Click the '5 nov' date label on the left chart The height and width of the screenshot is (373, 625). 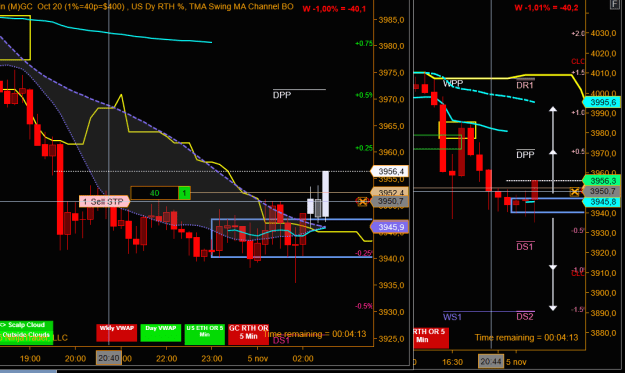click(257, 358)
